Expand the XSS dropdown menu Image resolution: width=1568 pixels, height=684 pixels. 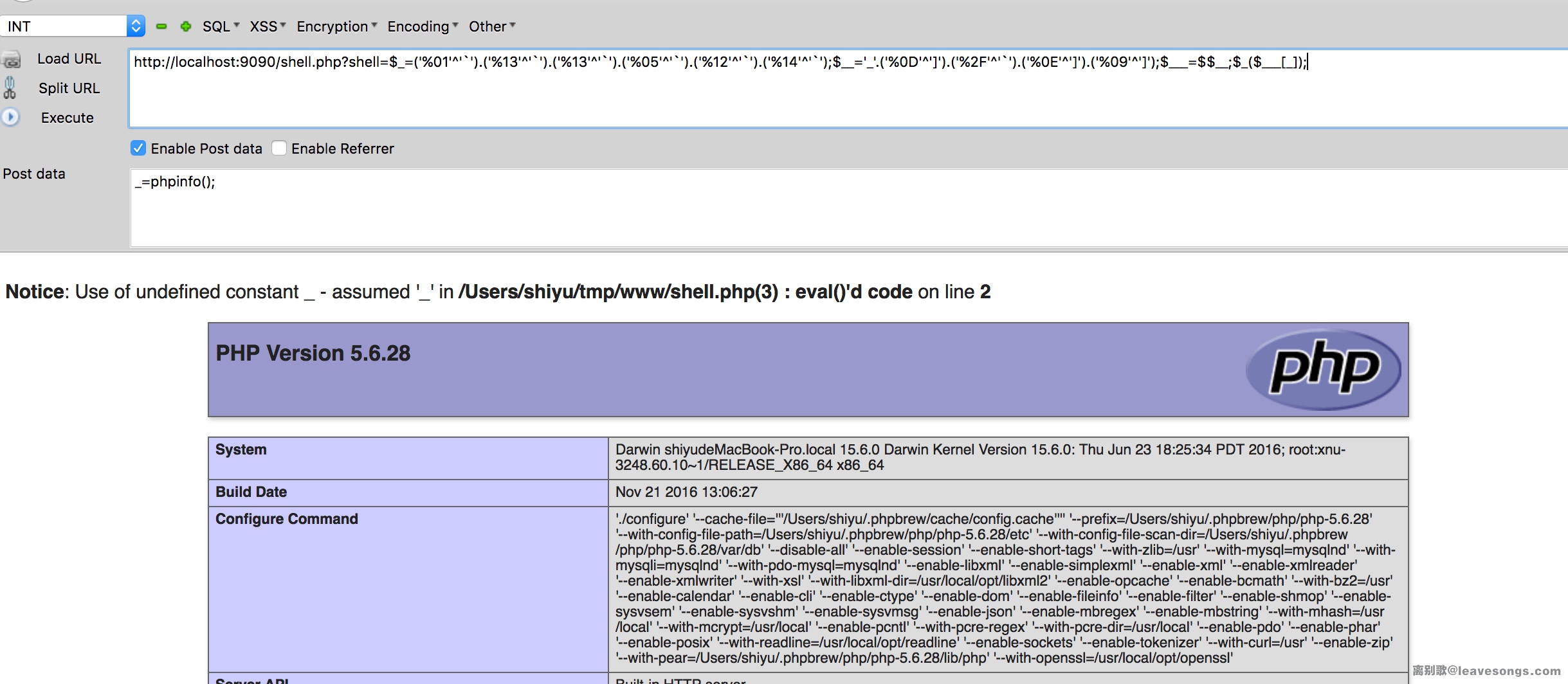pyautogui.click(x=268, y=26)
